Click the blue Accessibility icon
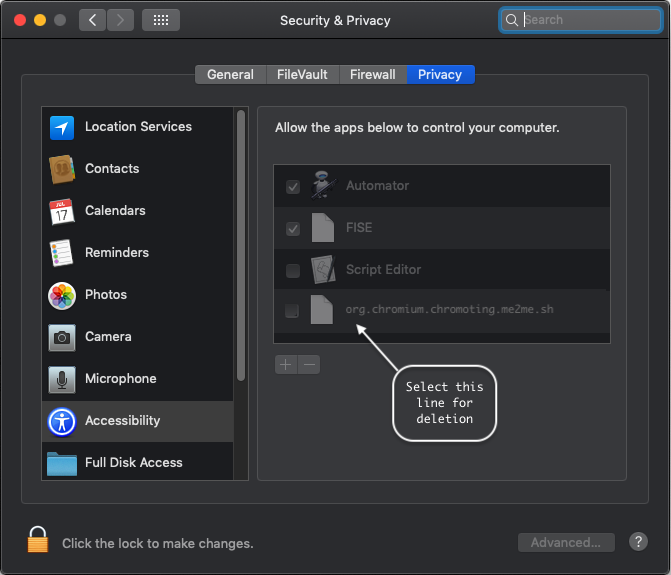The image size is (671, 575). click(62, 422)
